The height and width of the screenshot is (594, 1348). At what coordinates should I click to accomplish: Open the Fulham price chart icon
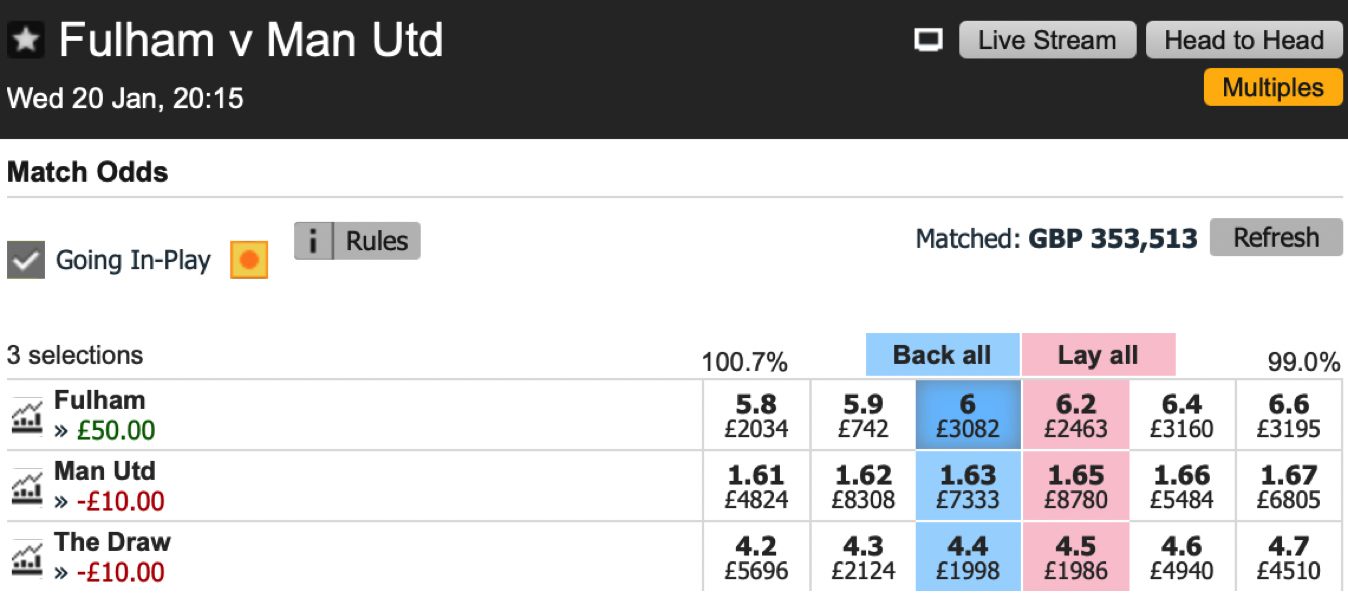pos(27,416)
